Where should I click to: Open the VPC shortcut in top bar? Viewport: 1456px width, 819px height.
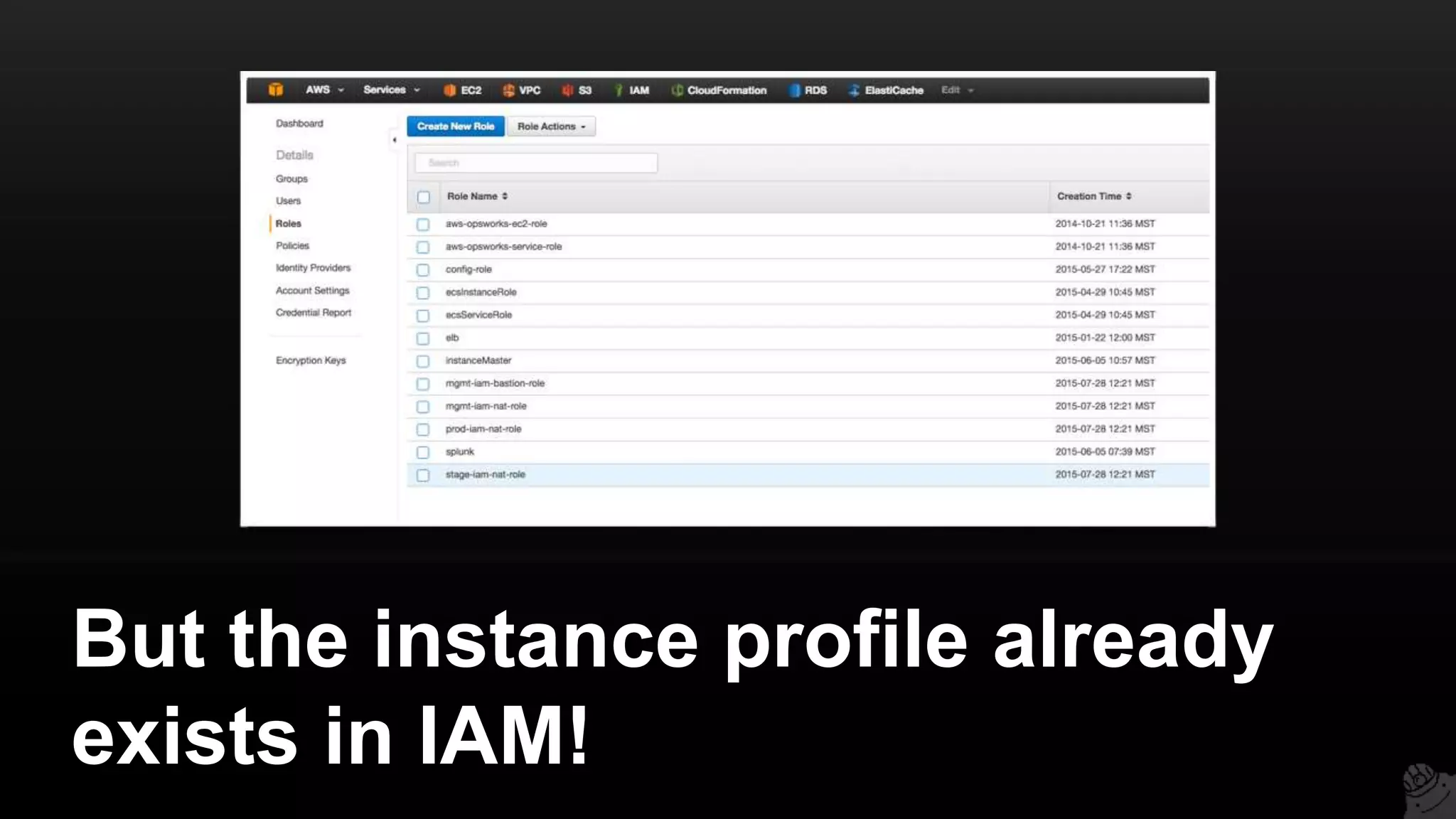(x=522, y=90)
